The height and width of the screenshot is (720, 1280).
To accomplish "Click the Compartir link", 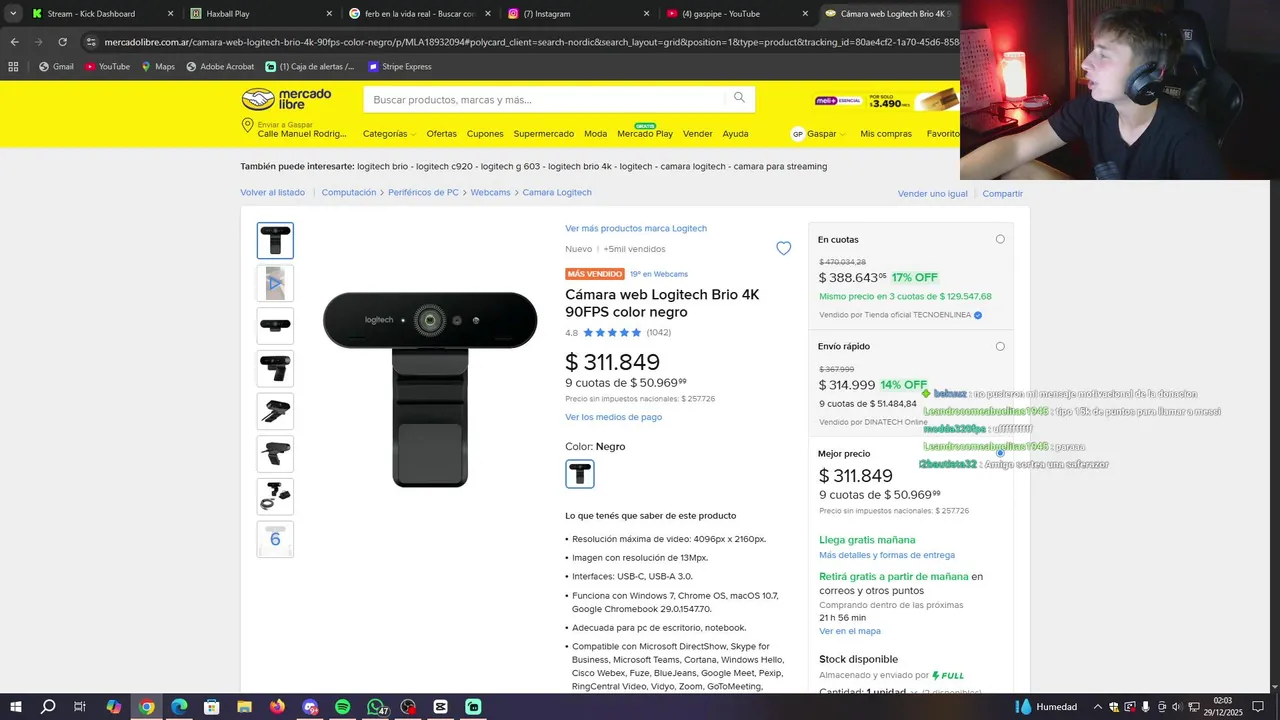I will [1003, 194].
